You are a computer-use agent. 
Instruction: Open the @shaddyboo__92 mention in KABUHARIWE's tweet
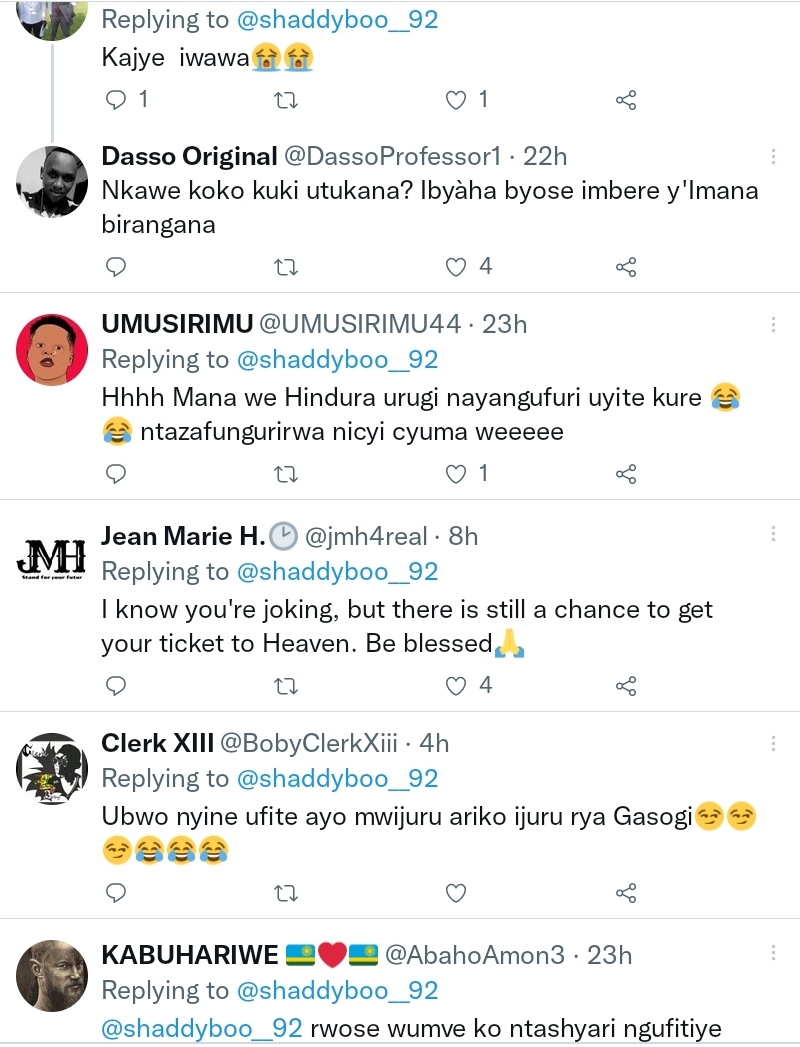[202, 1028]
